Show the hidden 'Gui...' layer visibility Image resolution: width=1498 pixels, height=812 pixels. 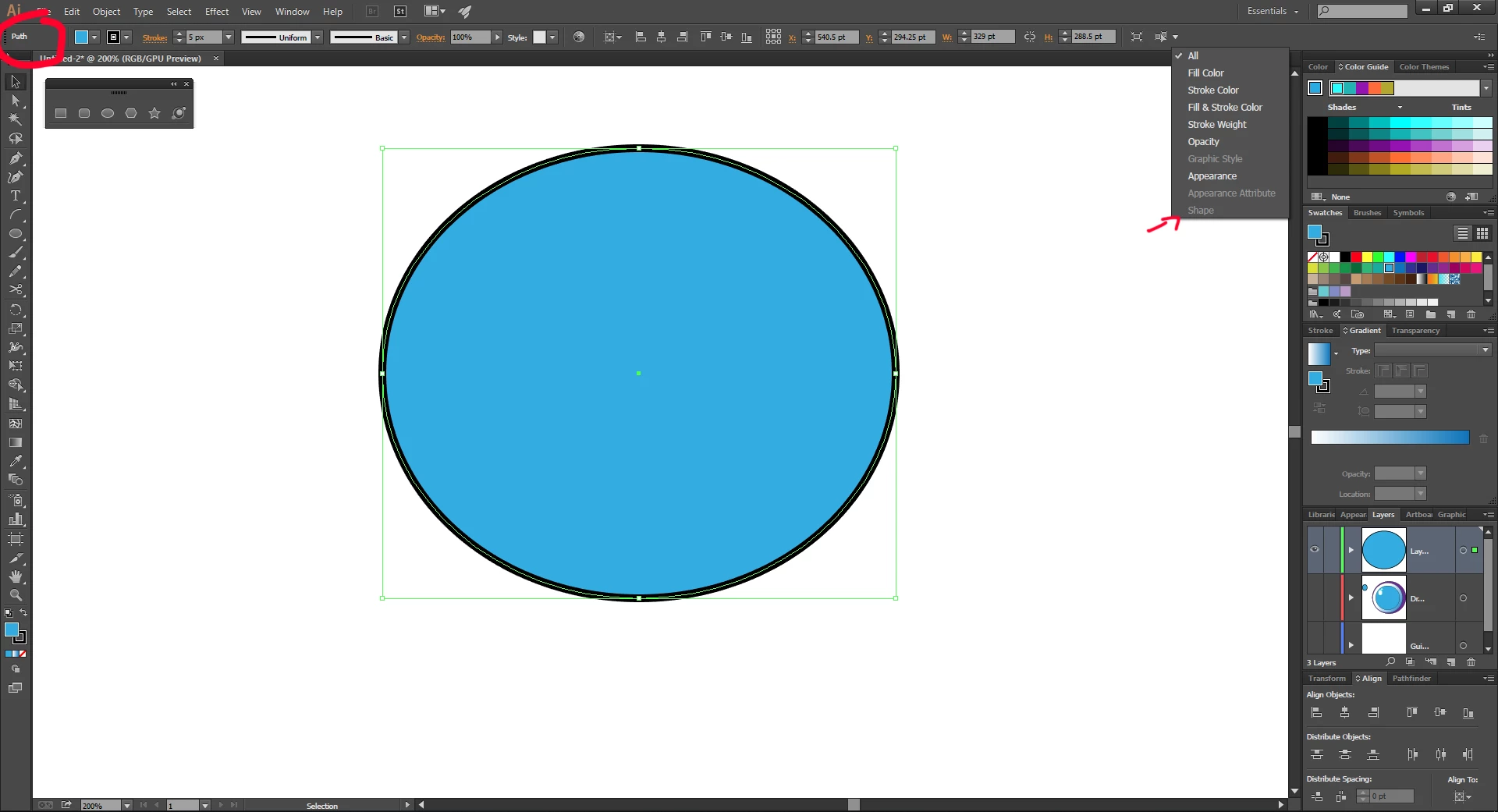pos(1315,646)
